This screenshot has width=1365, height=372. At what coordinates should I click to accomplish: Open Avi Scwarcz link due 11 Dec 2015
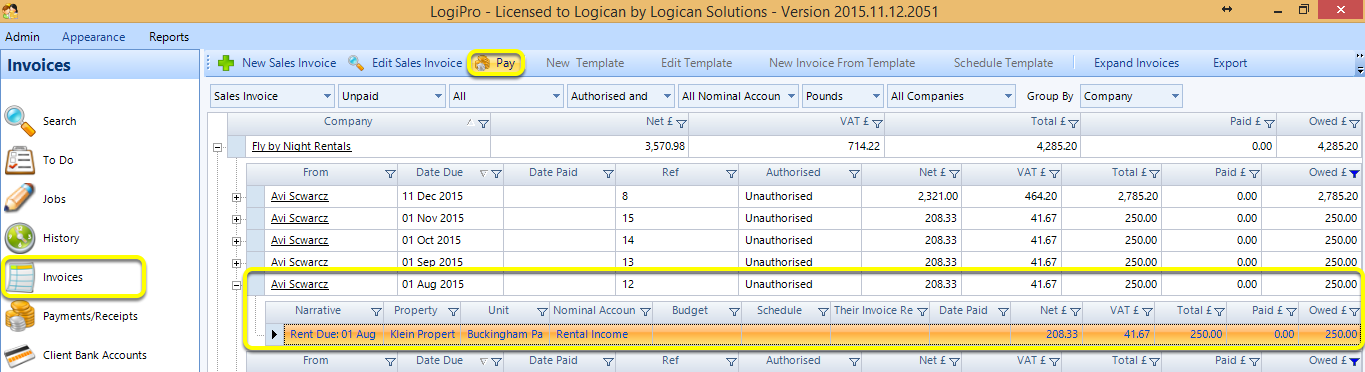coord(299,196)
